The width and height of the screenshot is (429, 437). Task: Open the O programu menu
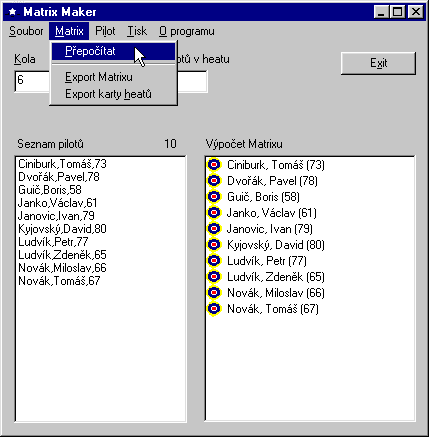[x=187, y=31]
